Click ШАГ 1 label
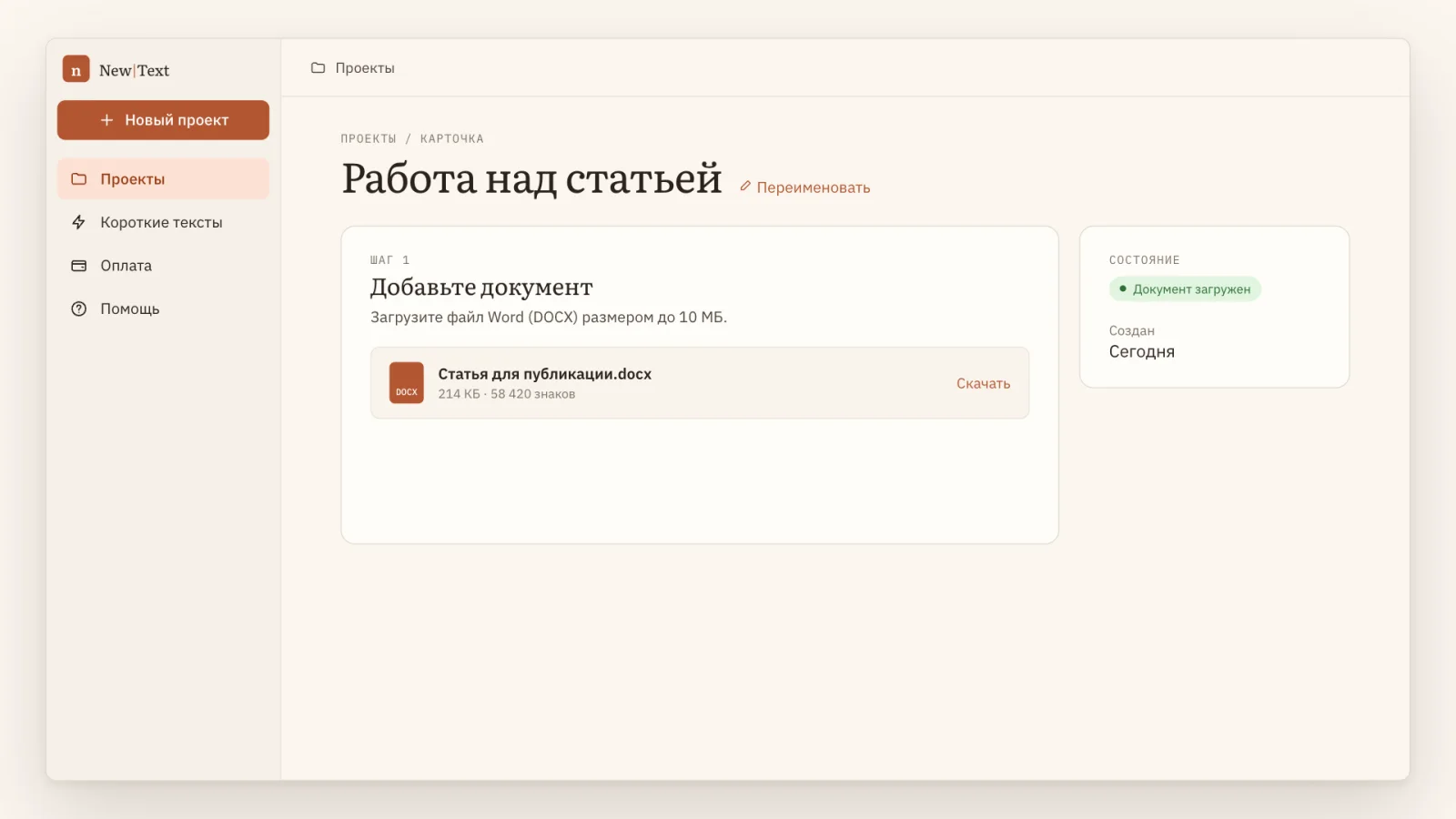The height and width of the screenshot is (819, 1456). click(390, 260)
